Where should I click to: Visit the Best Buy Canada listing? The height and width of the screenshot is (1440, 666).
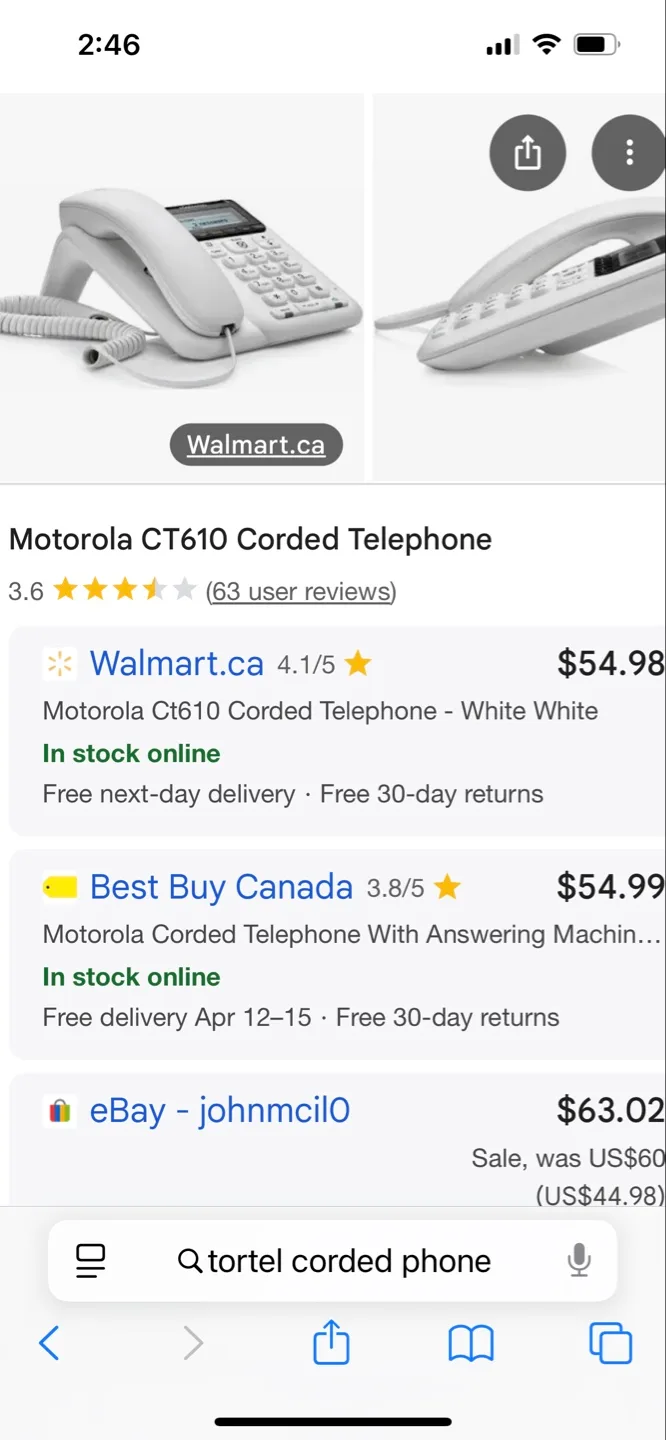pyautogui.click(x=221, y=887)
